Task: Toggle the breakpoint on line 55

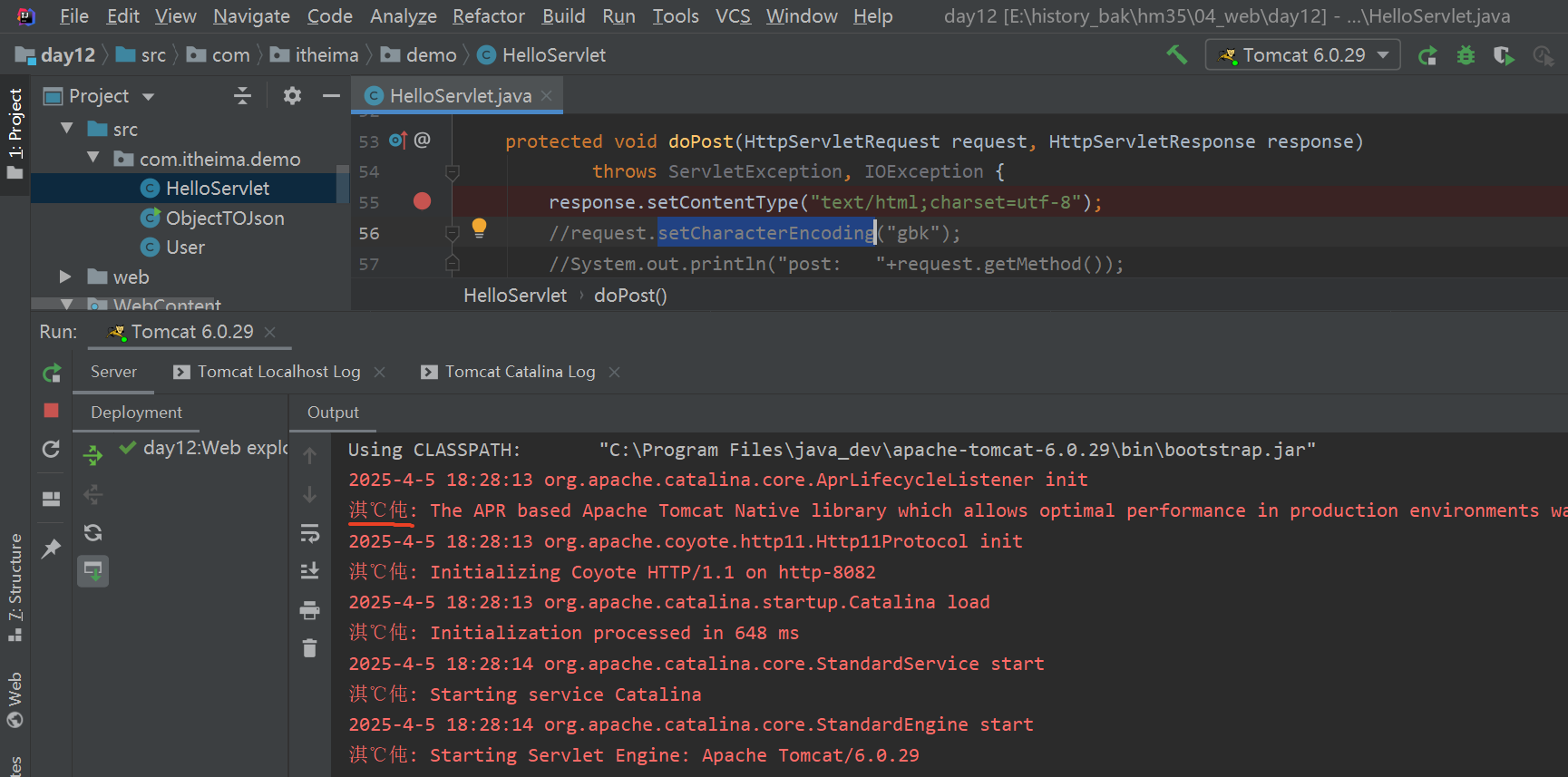Action: coord(422,201)
